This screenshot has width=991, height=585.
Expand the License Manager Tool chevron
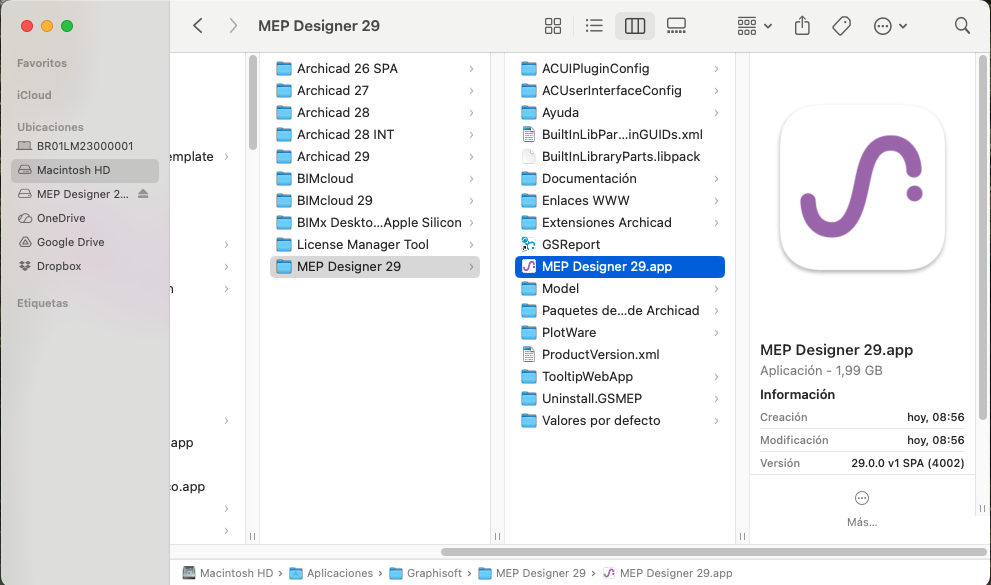[x=471, y=244]
